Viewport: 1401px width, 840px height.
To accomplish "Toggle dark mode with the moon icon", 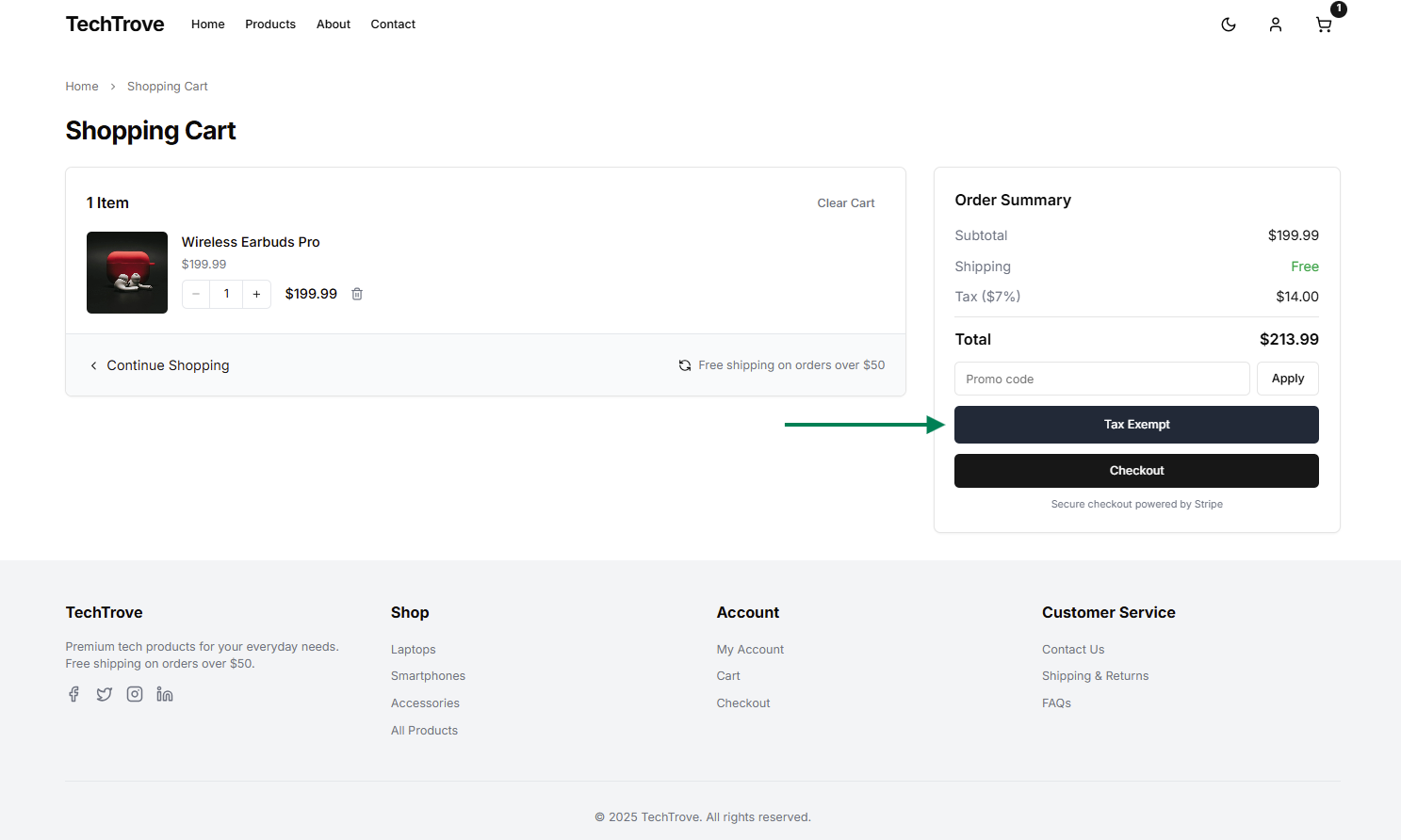I will click(1229, 24).
